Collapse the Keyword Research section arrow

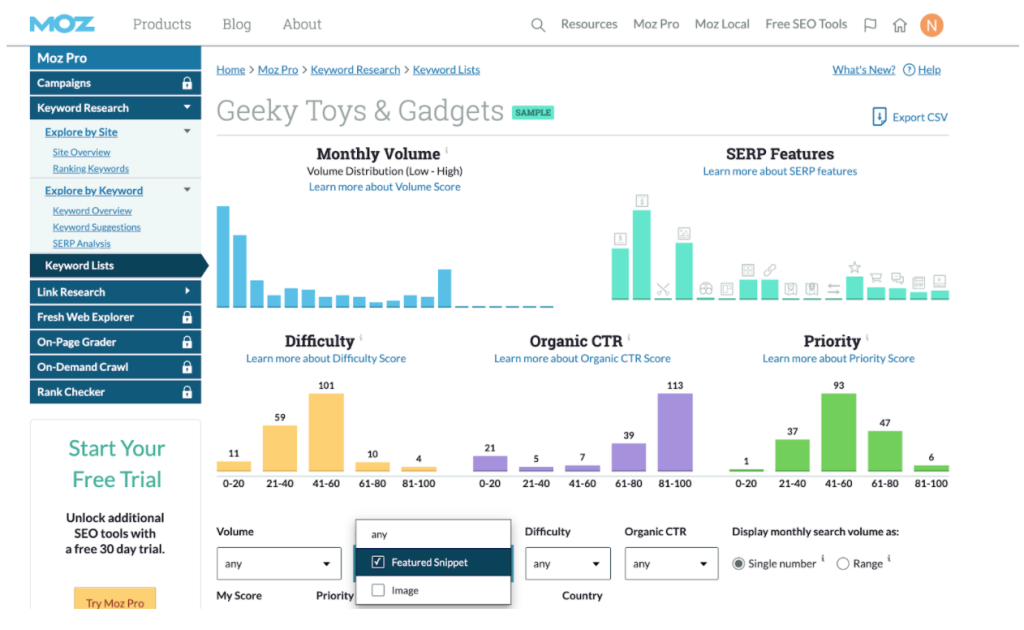[187, 107]
